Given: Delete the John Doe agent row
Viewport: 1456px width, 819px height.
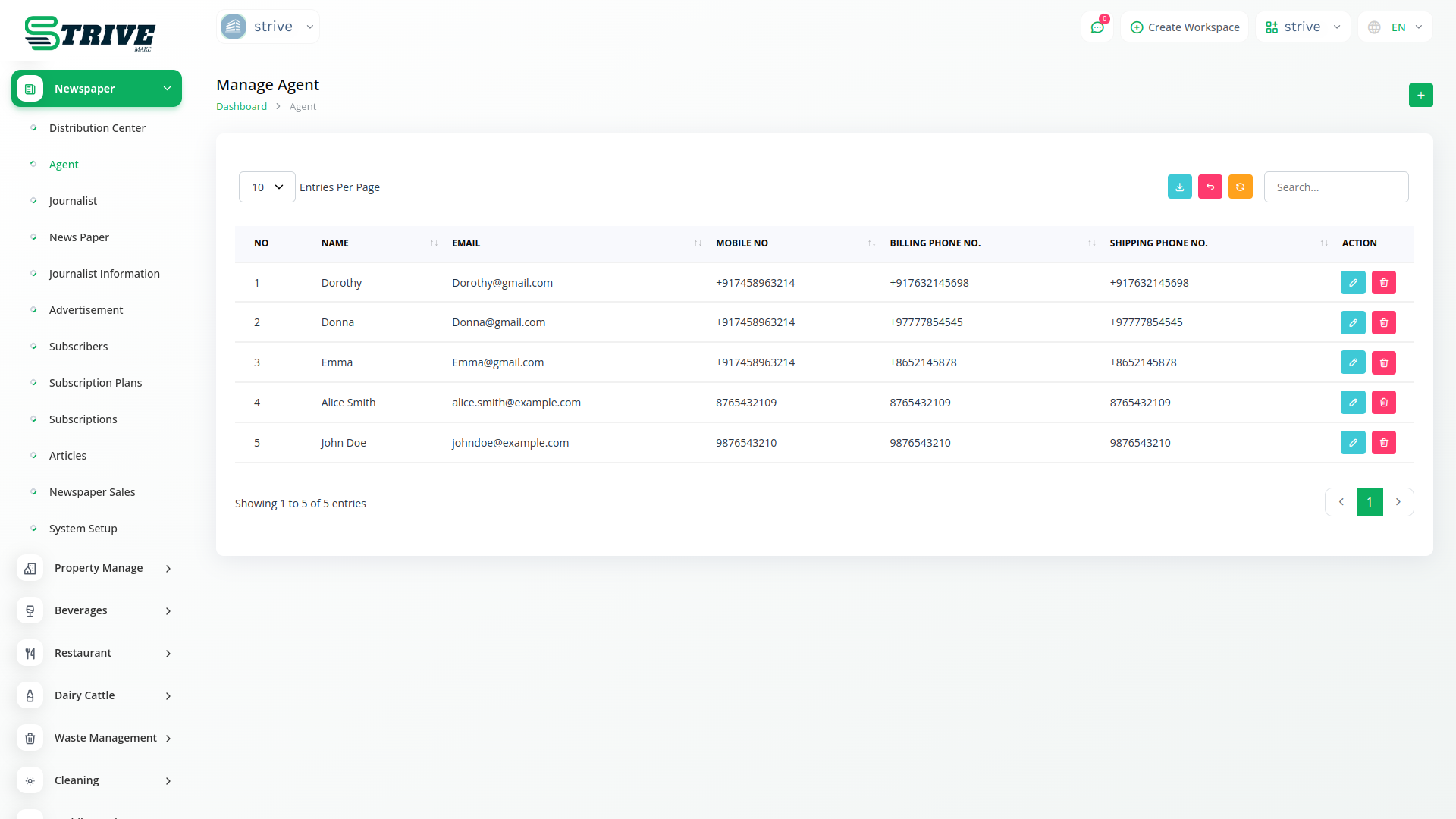Looking at the screenshot, I should [1383, 443].
